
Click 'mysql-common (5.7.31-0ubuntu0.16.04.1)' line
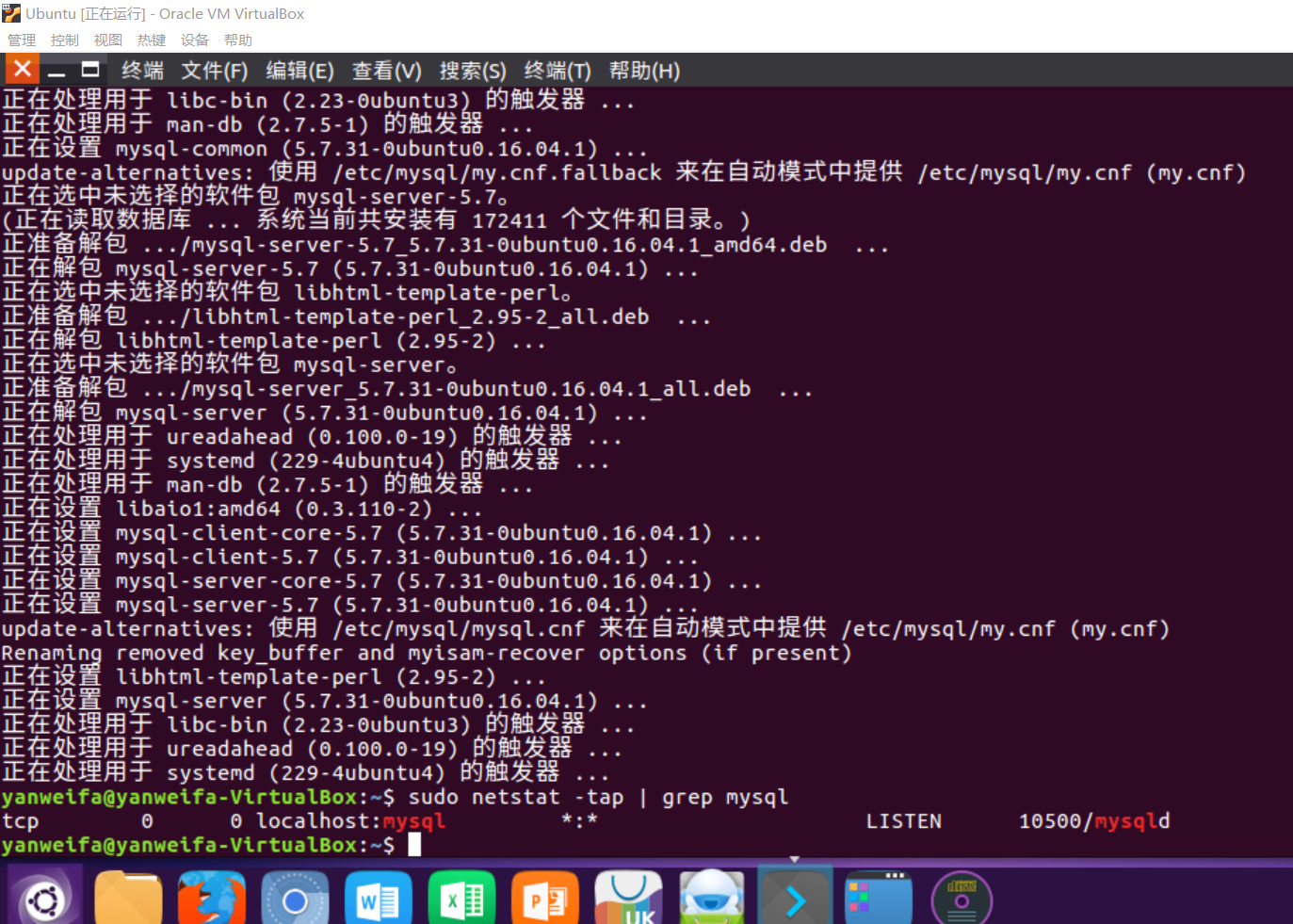pos(324,150)
